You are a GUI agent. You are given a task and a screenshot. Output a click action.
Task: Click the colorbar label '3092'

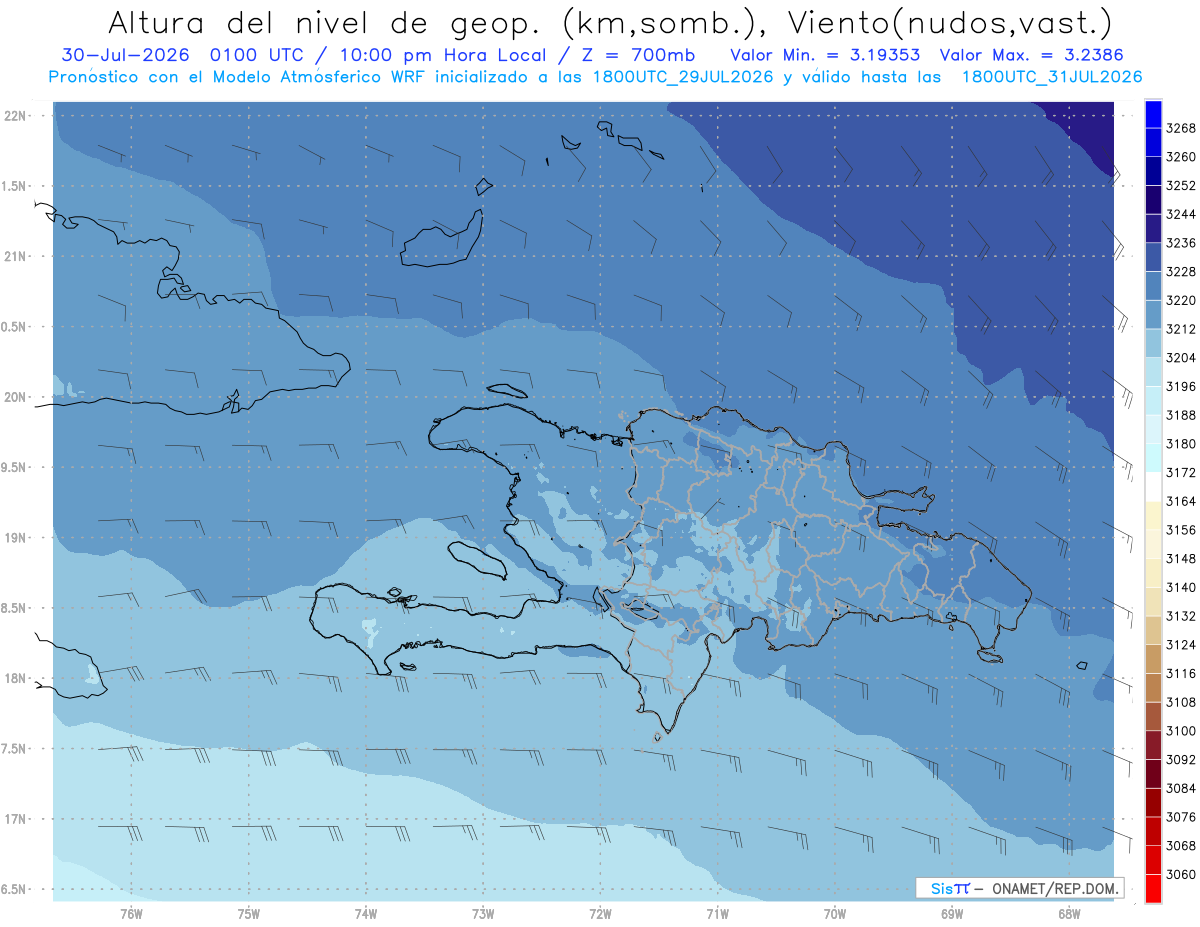tap(1181, 760)
